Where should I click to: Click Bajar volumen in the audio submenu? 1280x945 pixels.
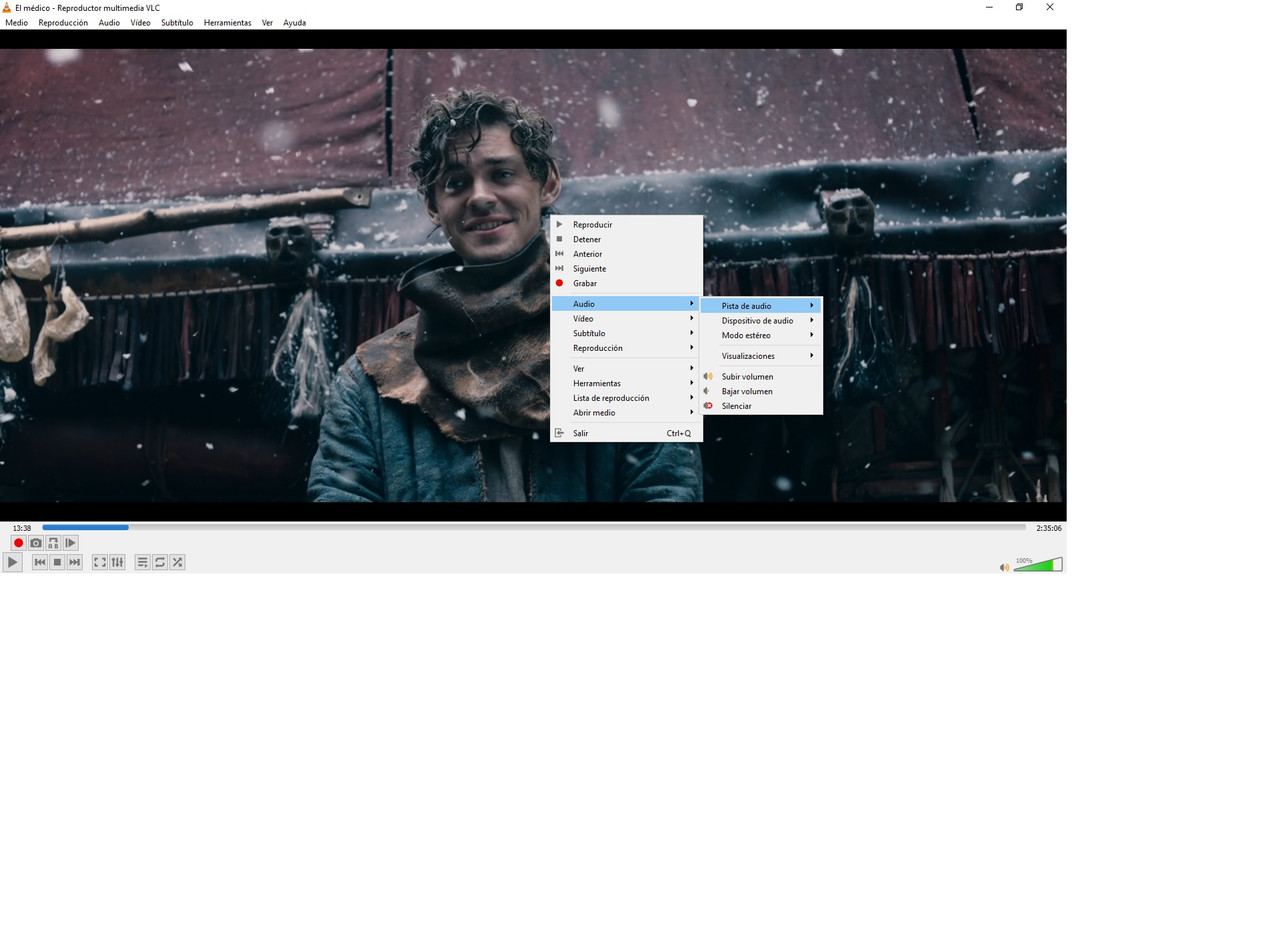[x=761, y=392]
